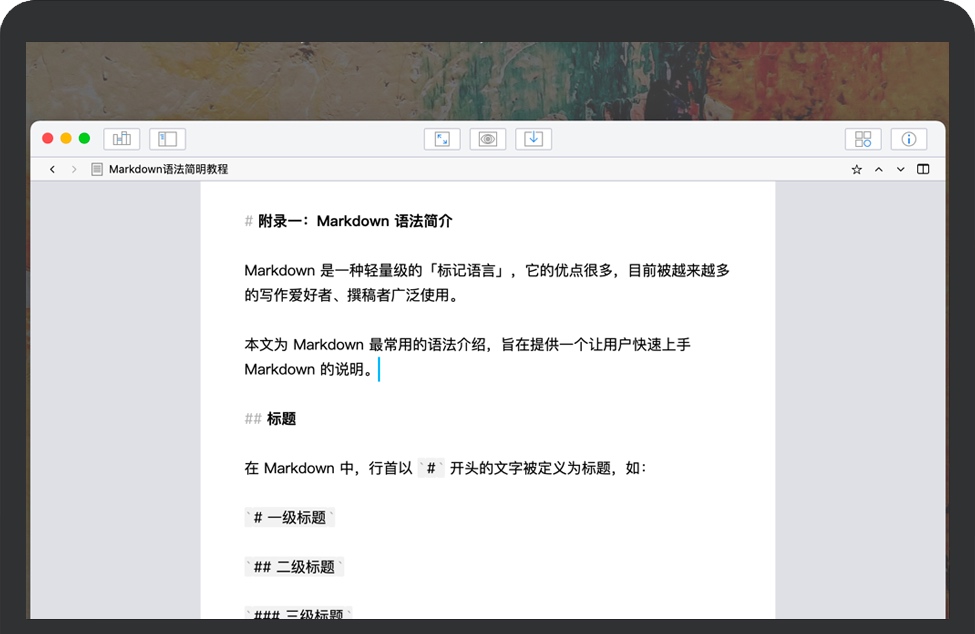
Task: Open the grid shapes toolbar icon
Action: (863, 139)
